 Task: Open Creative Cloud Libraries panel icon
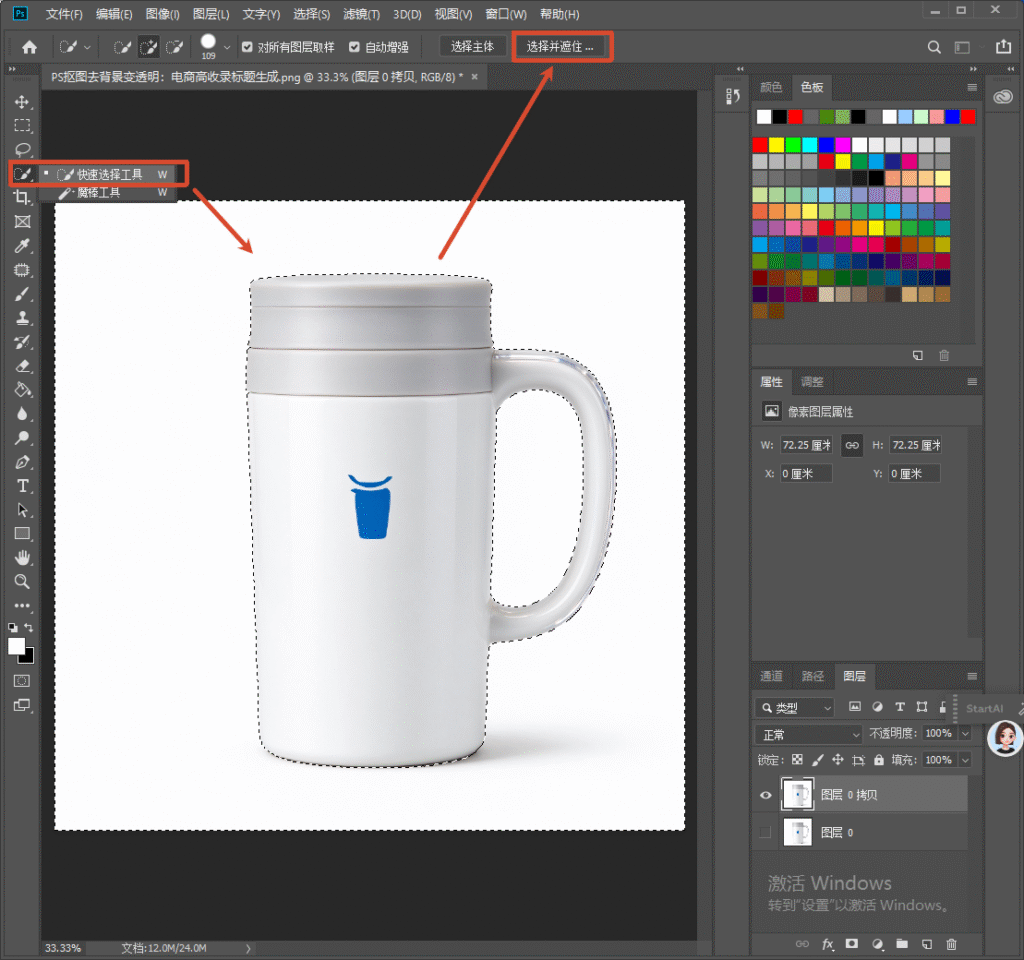pos(1003,97)
